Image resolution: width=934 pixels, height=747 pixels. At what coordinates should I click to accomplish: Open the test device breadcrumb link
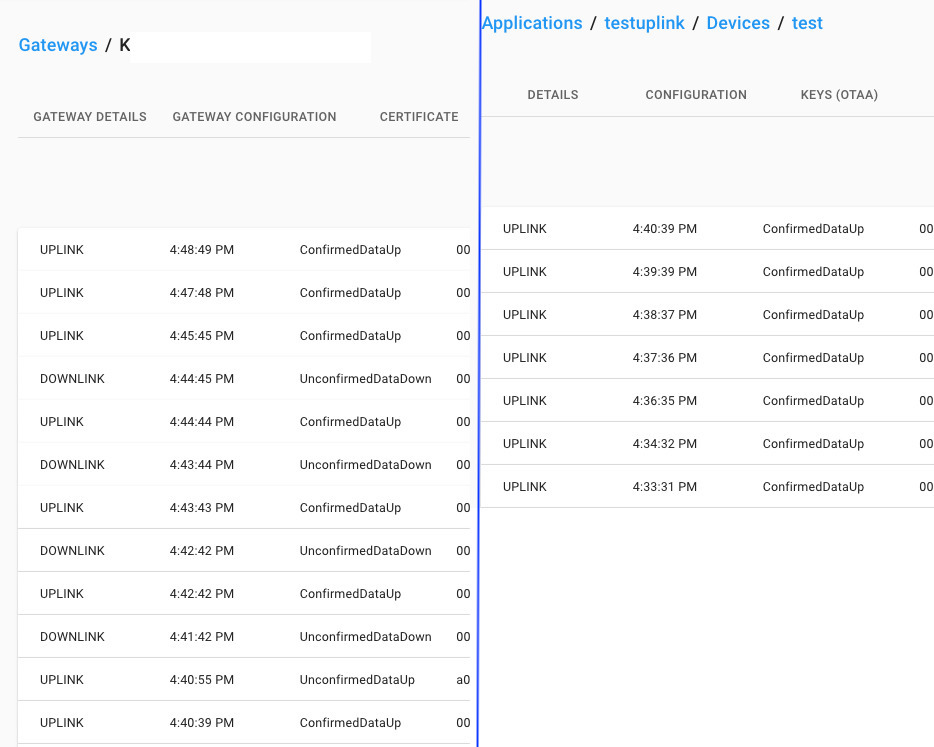807,23
